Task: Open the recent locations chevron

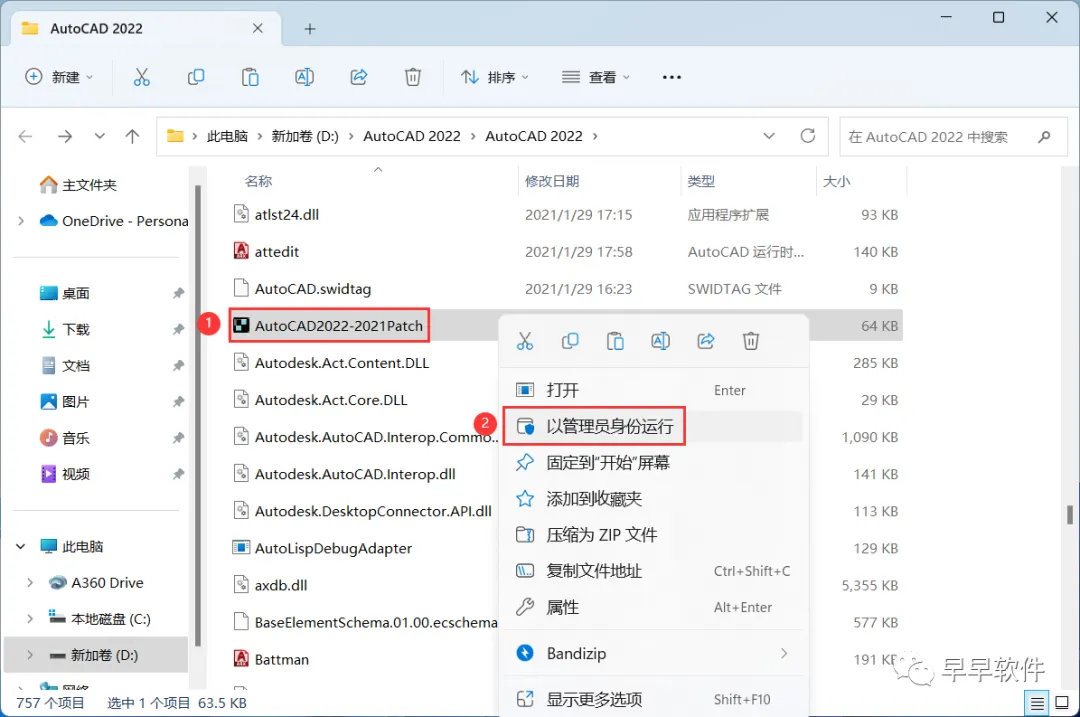Action: (x=100, y=136)
